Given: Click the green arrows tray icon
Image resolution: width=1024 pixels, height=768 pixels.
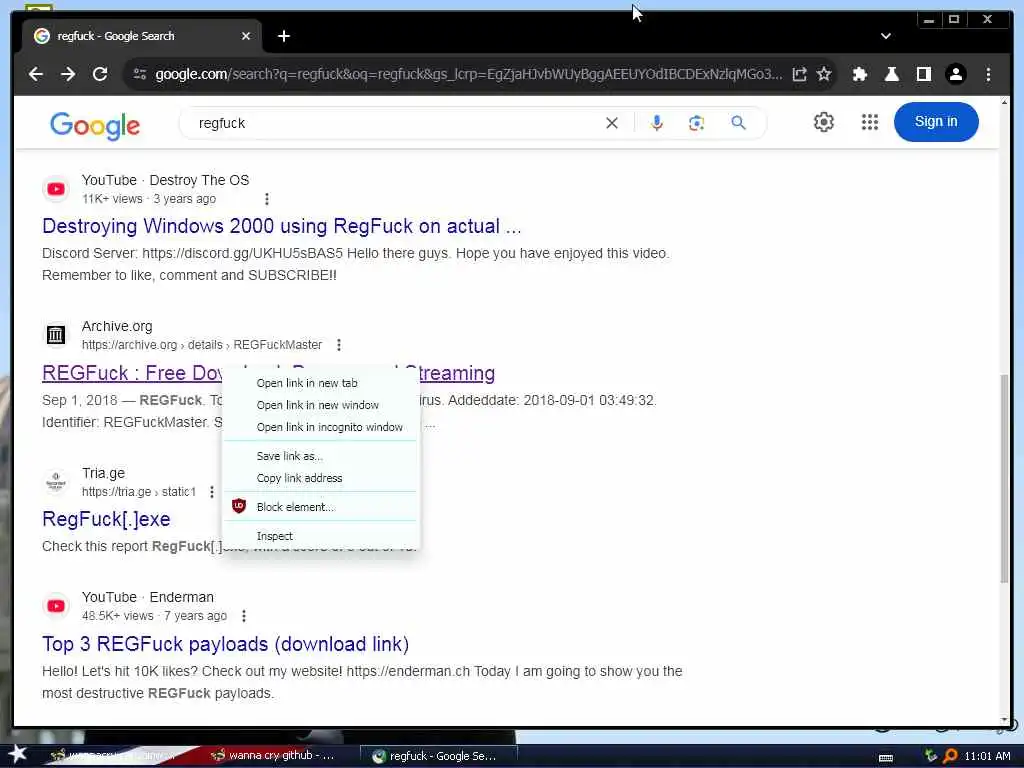Looking at the screenshot, I should pos(931,756).
